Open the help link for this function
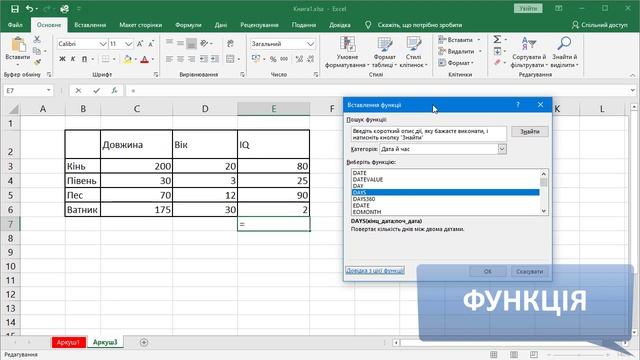 pos(375,271)
